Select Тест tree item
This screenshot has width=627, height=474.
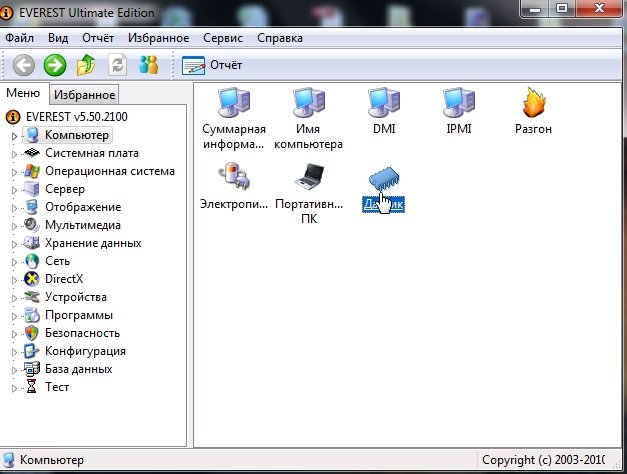click(47, 387)
